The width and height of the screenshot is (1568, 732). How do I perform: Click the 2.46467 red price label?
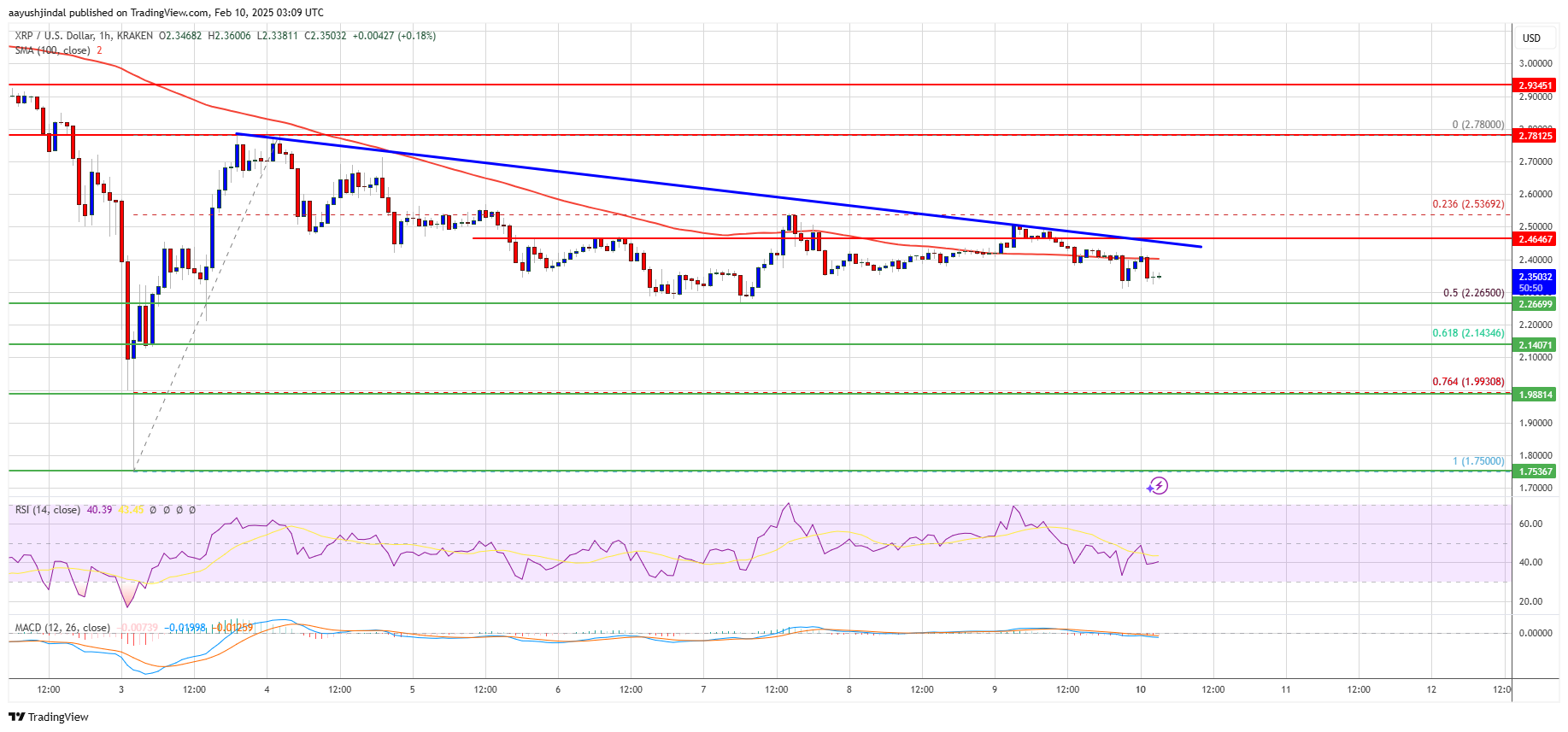(1535, 239)
